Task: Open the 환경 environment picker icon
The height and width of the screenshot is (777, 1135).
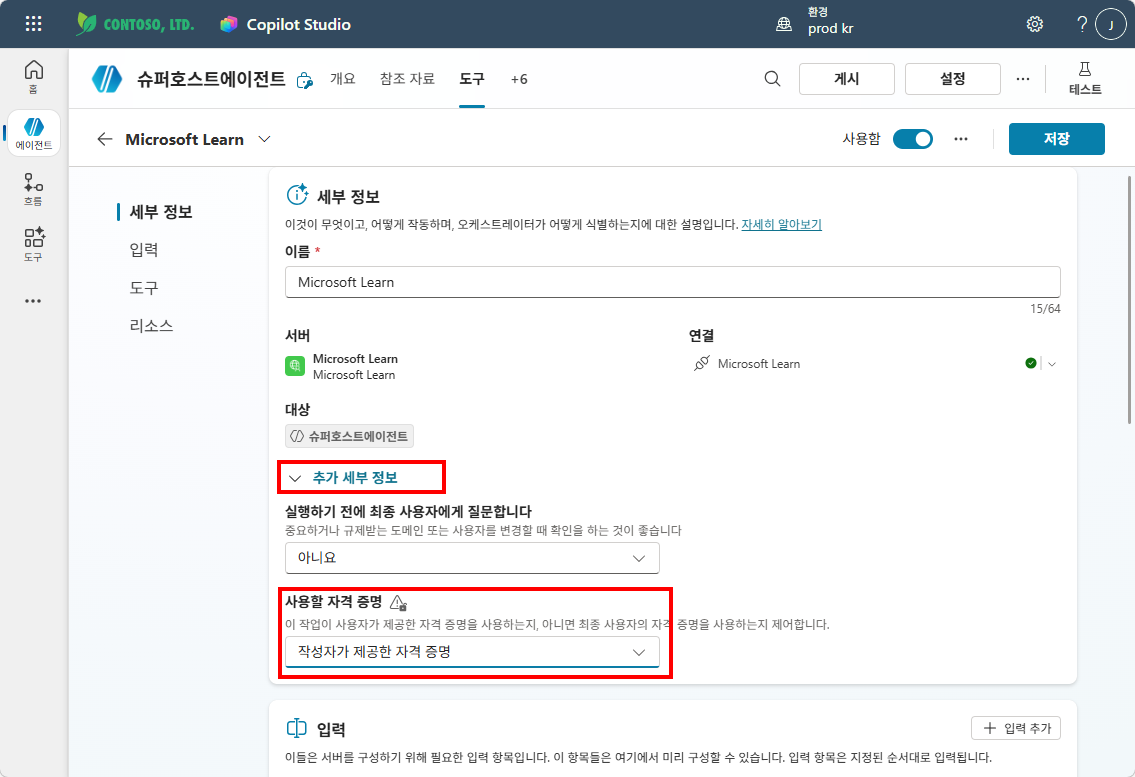Action: pyautogui.click(x=784, y=24)
